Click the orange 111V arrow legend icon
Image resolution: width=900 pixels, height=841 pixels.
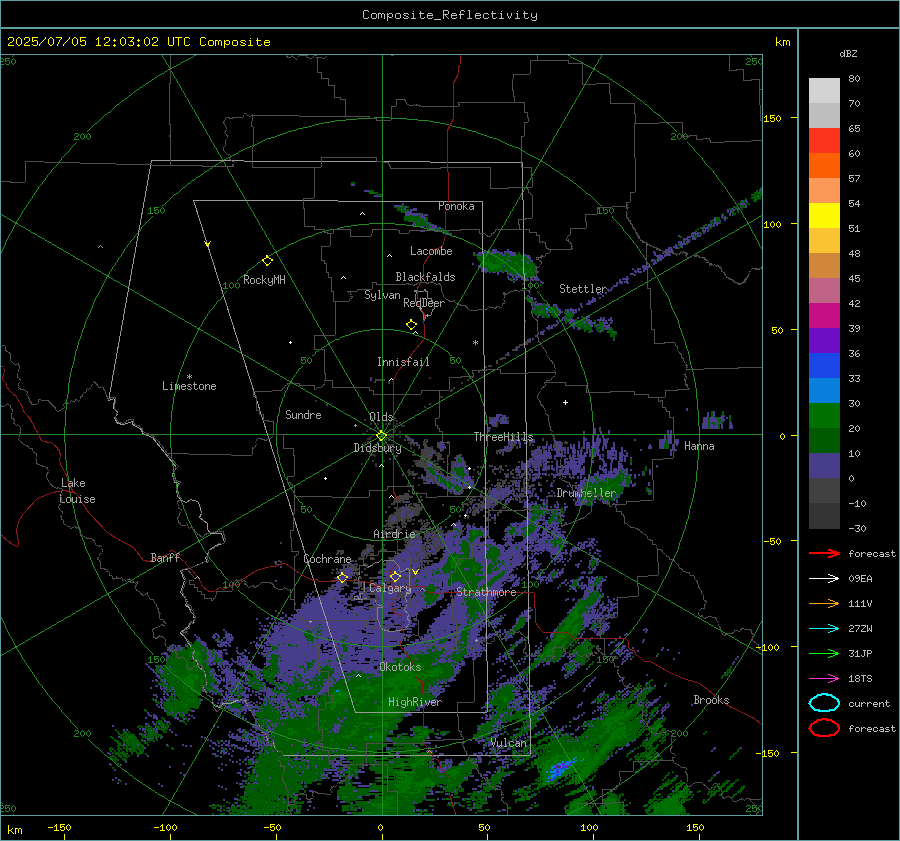[x=824, y=603]
